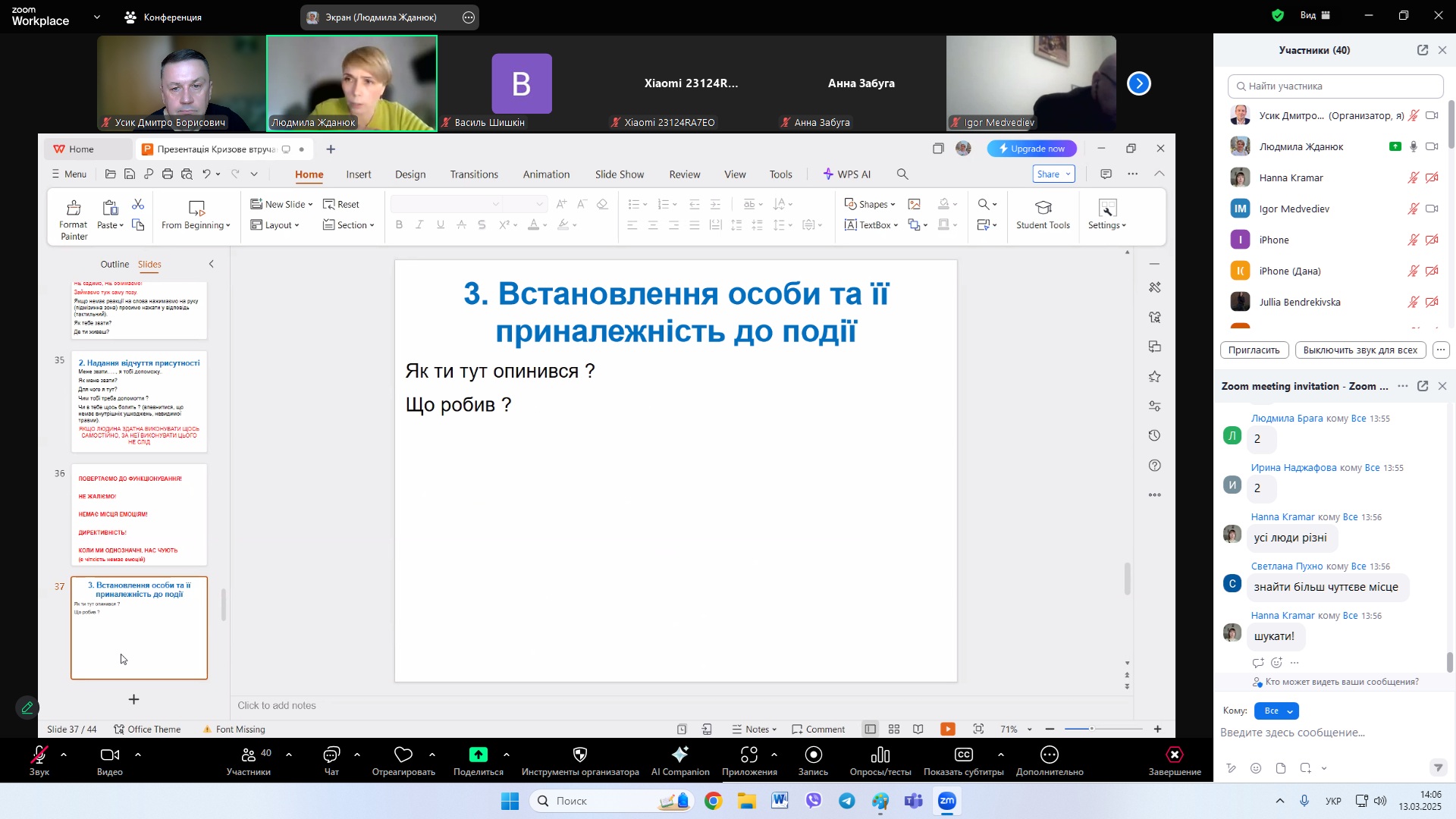Viewport: 1456px width, 819px height.
Task: Open Google Chrome from taskbar
Action: [713, 802]
